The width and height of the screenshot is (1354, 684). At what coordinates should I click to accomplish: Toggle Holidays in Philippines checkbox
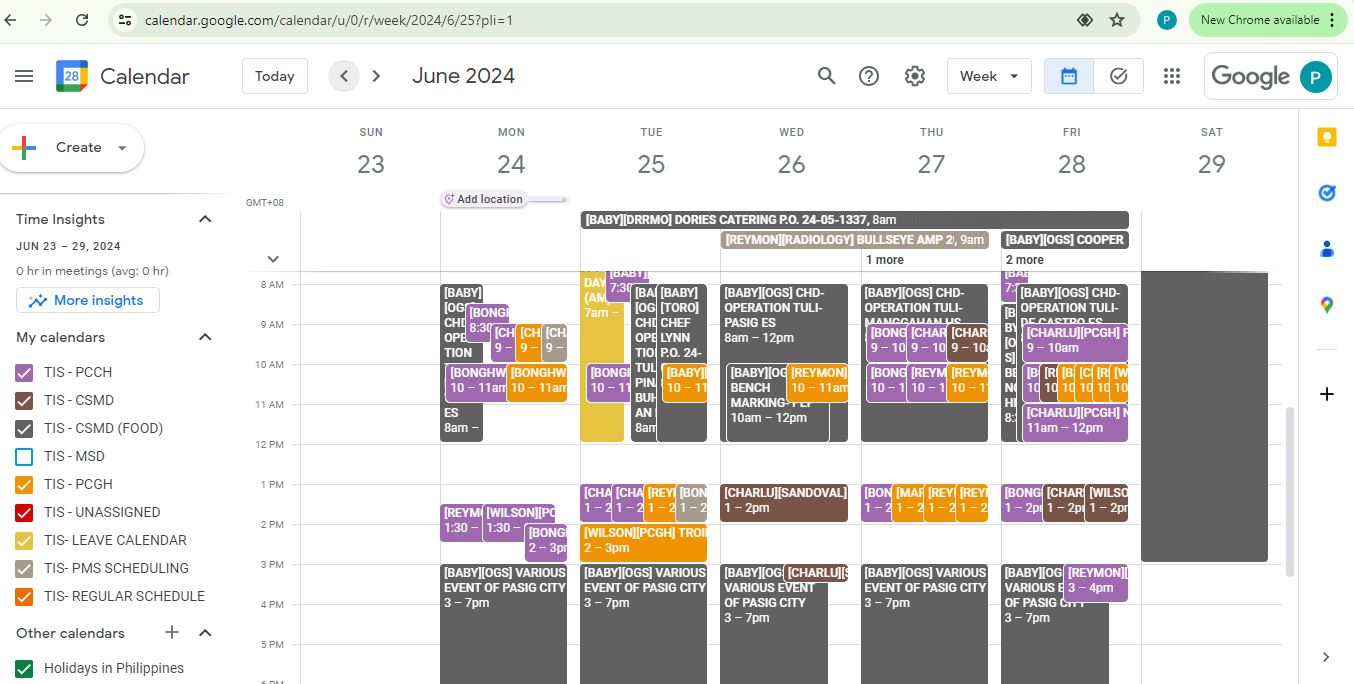[25, 668]
